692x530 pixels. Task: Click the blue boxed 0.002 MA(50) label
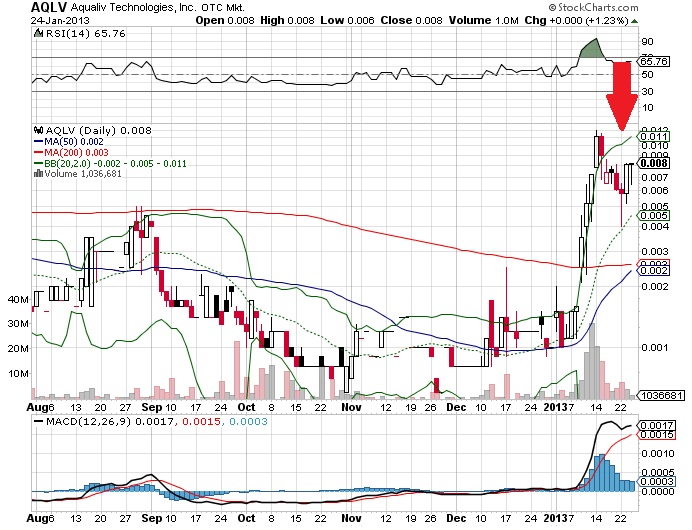(x=654, y=271)
